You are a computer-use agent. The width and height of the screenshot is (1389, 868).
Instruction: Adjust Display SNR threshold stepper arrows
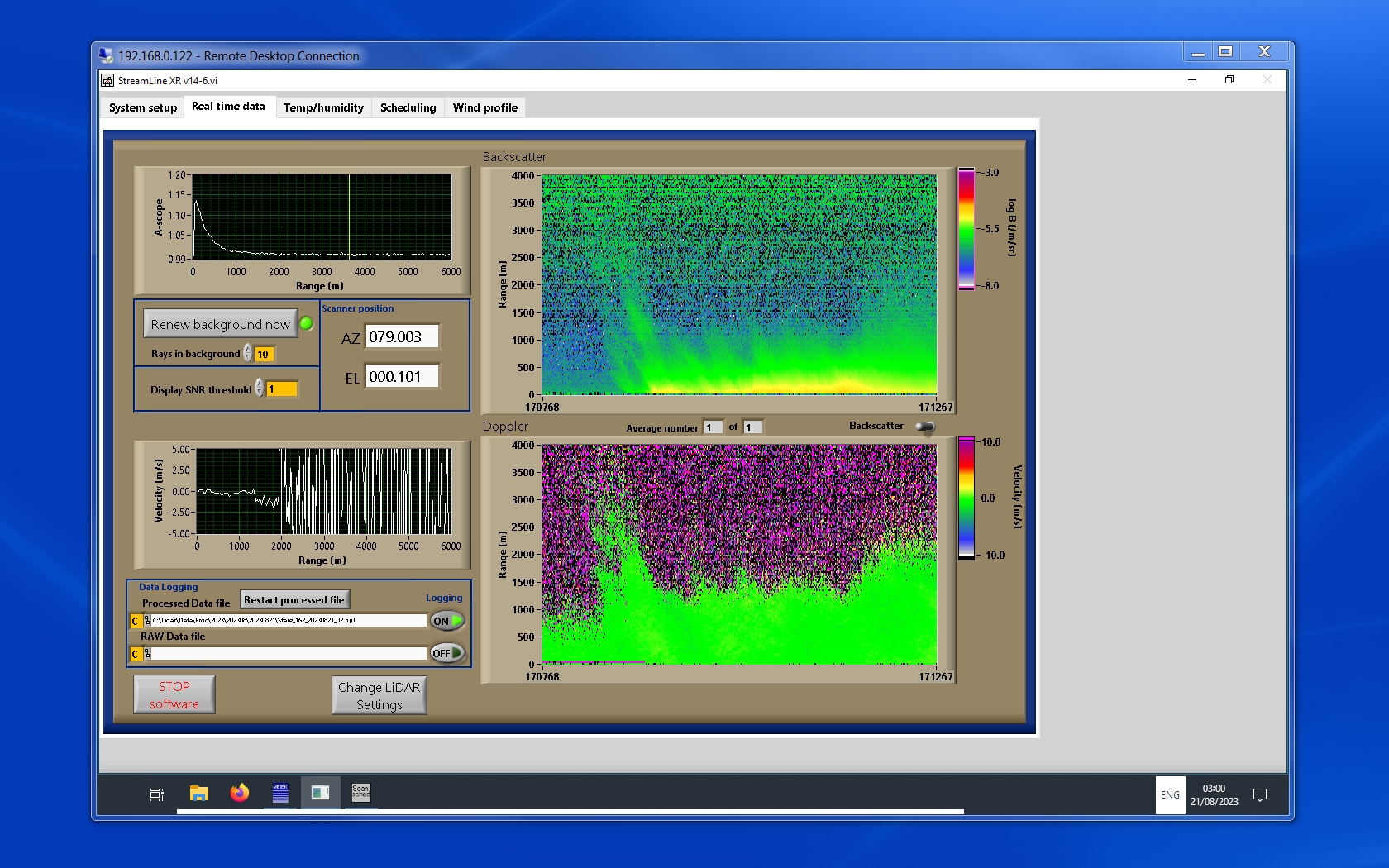(260, 389)
